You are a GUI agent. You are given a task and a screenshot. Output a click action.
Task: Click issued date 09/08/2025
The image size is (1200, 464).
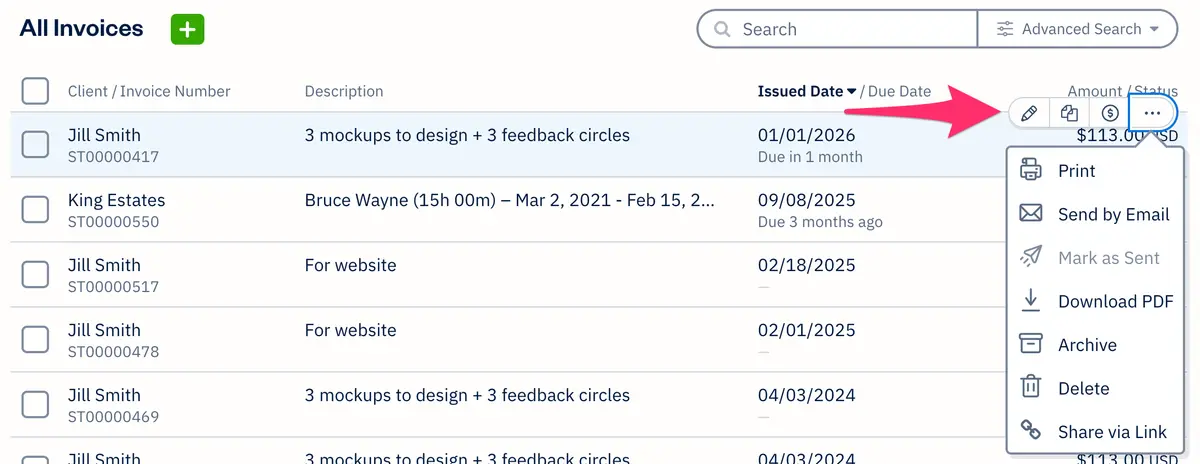[x=807, y=200]
